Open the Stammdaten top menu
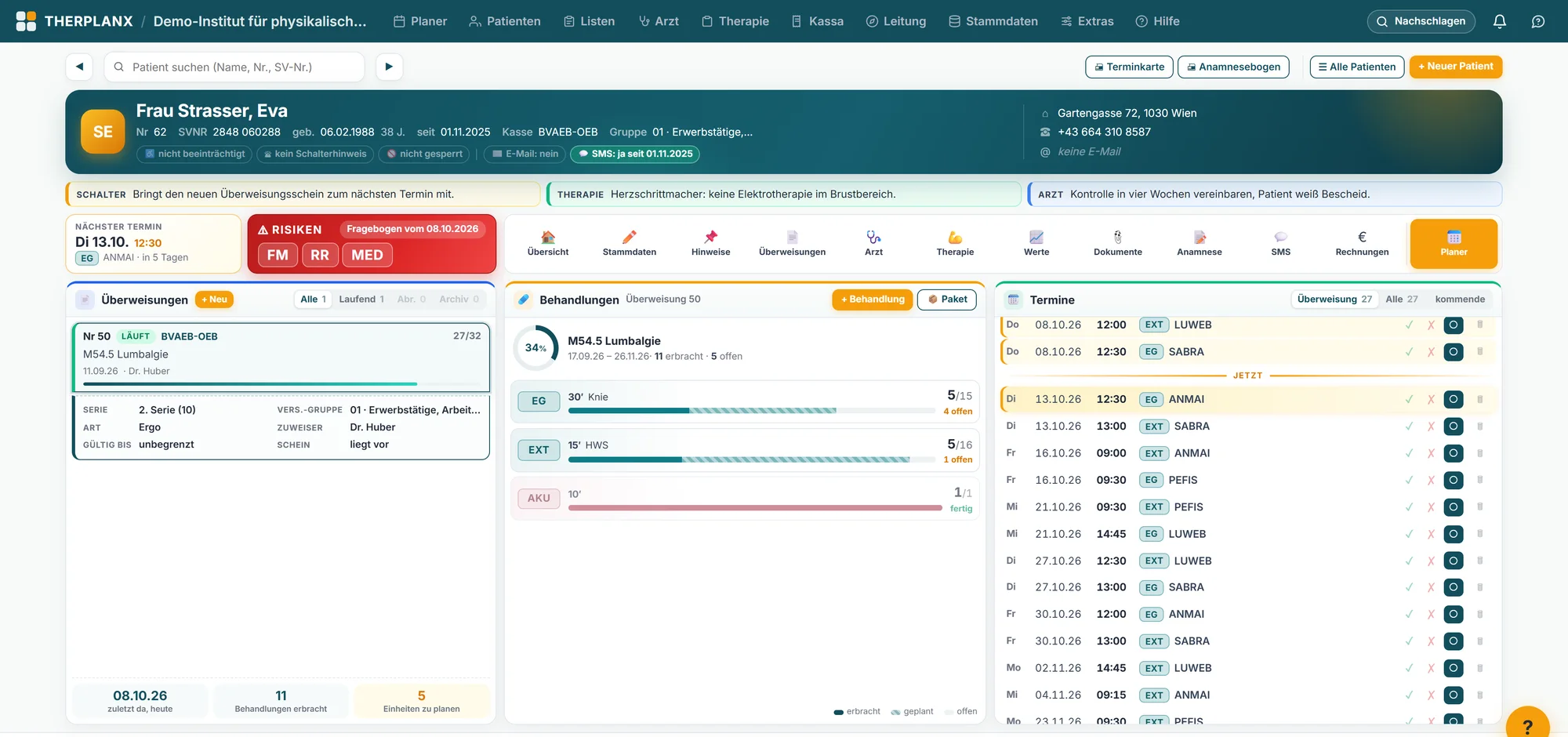This screenshot has height=737, width=1568. (993, 21)
